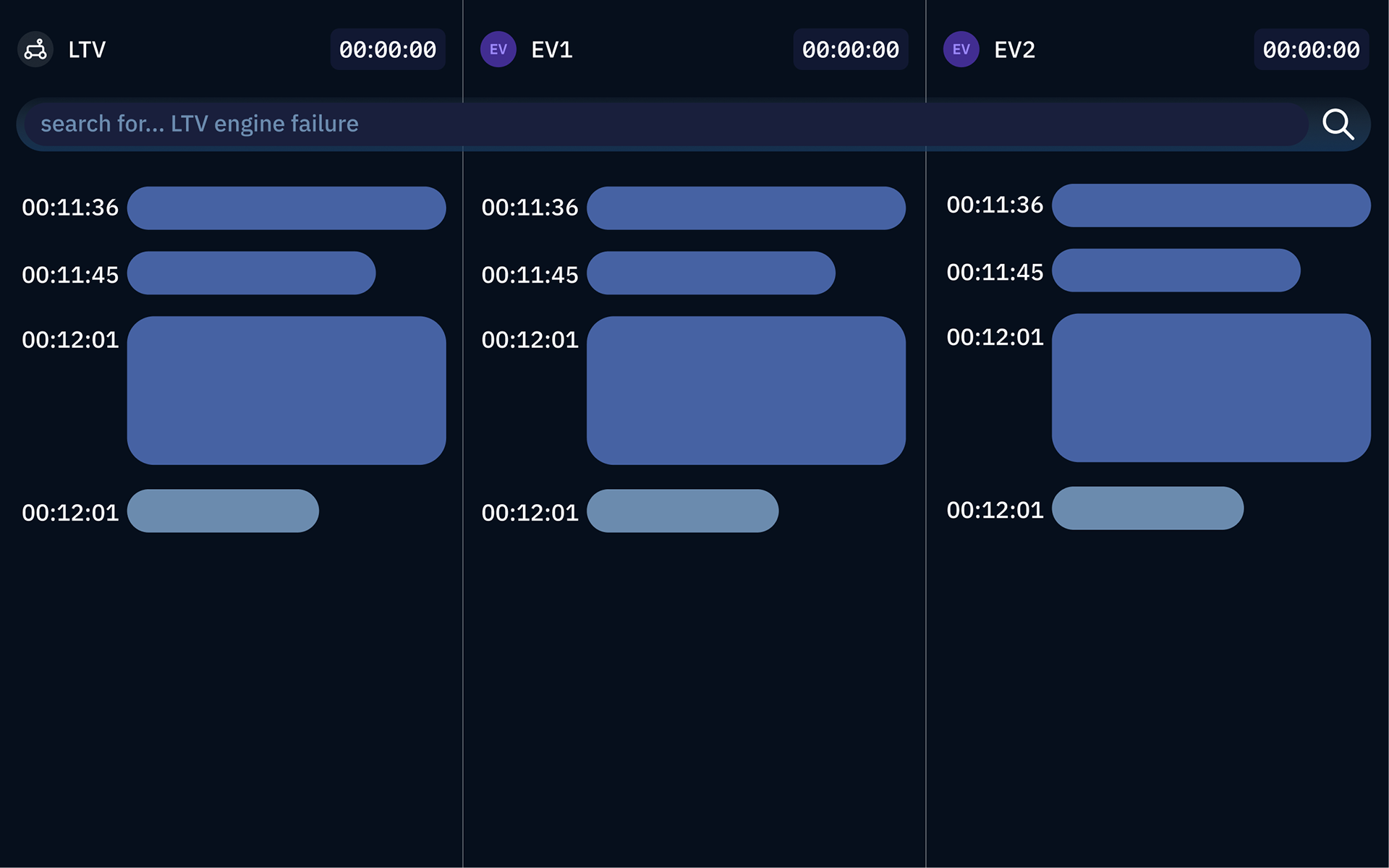Click the EV1 purple avatar icon
Screen dimensions: 1389x868
[498, 49]
